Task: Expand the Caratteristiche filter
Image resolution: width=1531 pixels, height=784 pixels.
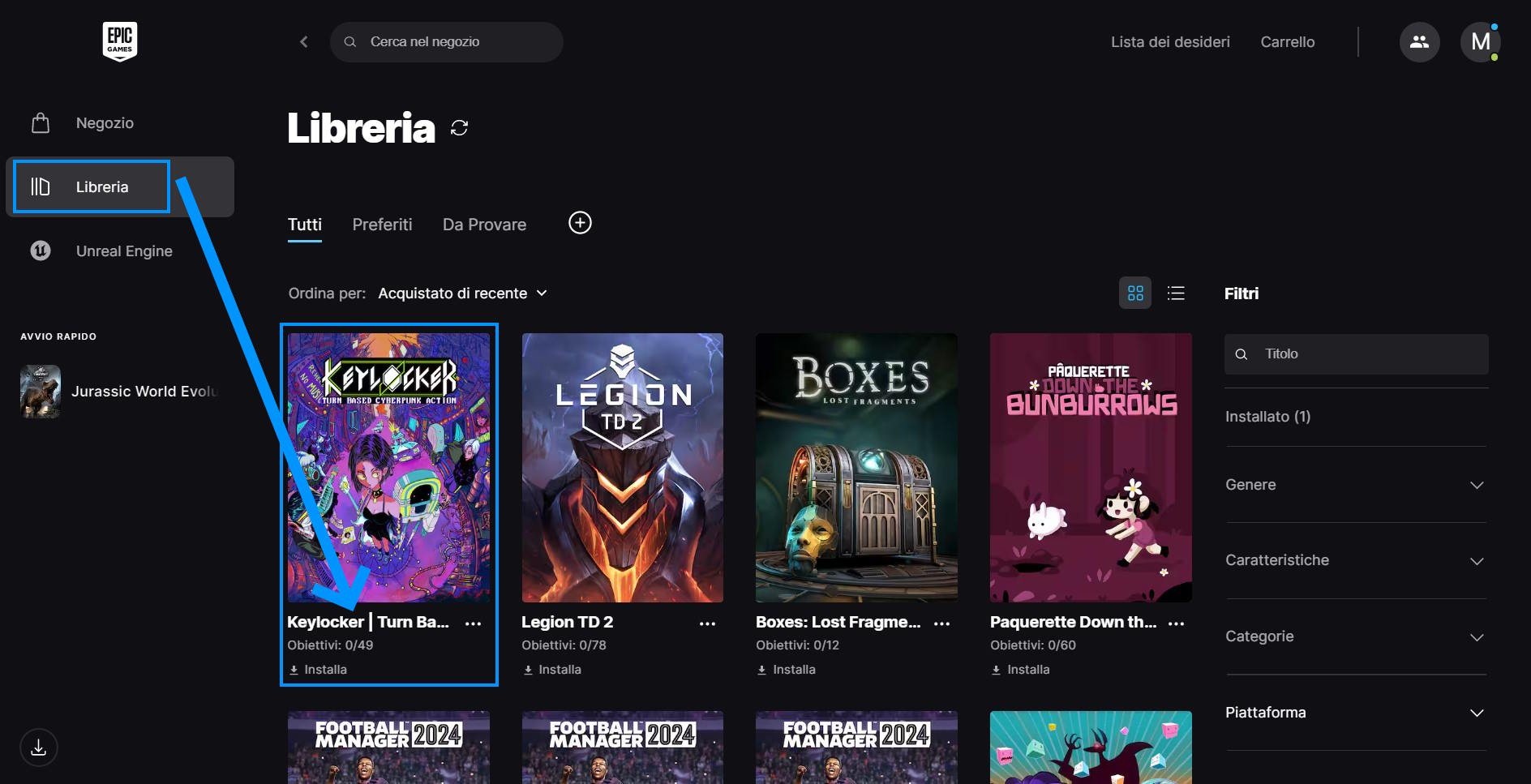Action: click(1356, 560)
